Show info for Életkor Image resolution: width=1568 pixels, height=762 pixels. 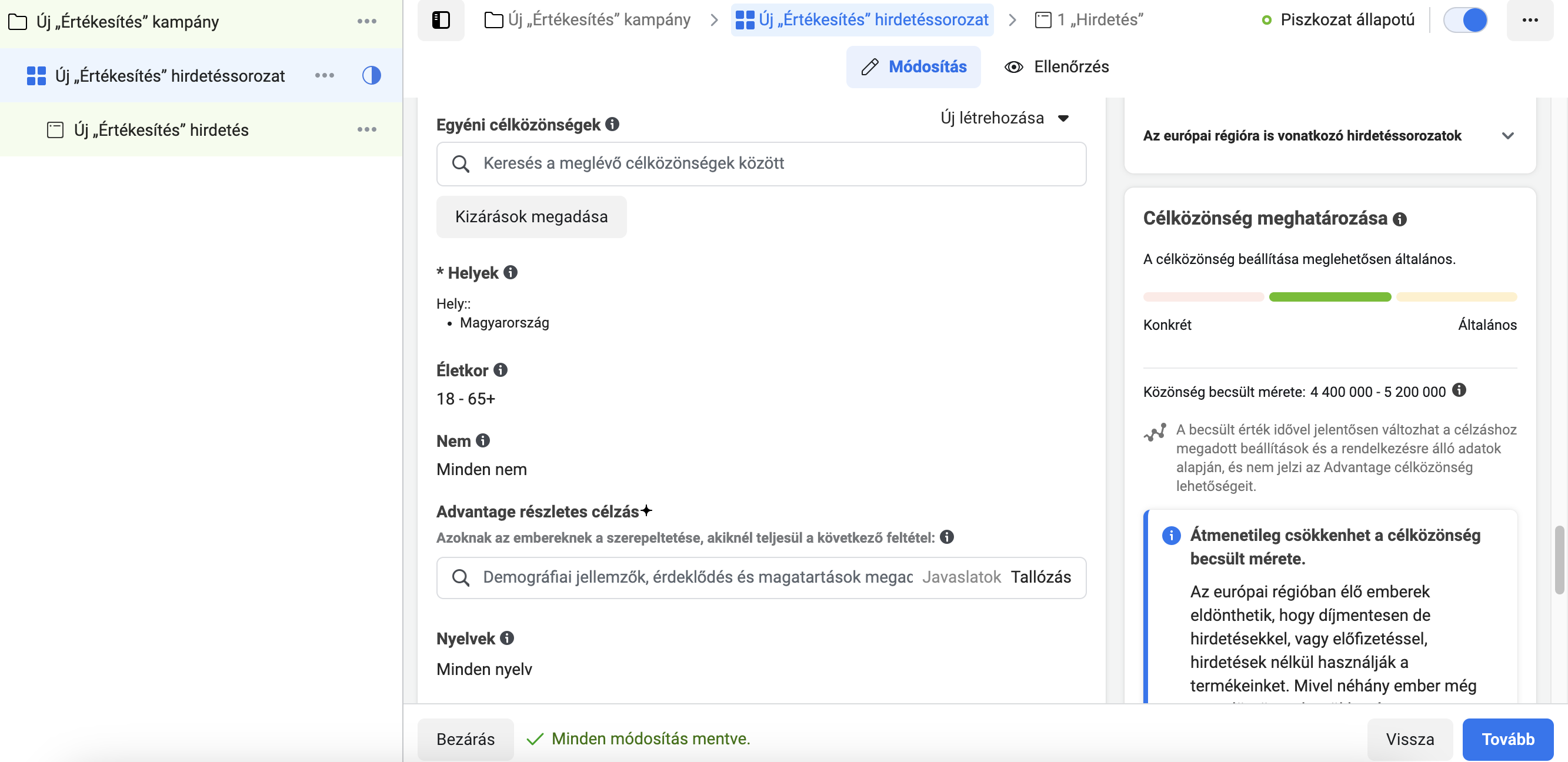tap(501, 369)
